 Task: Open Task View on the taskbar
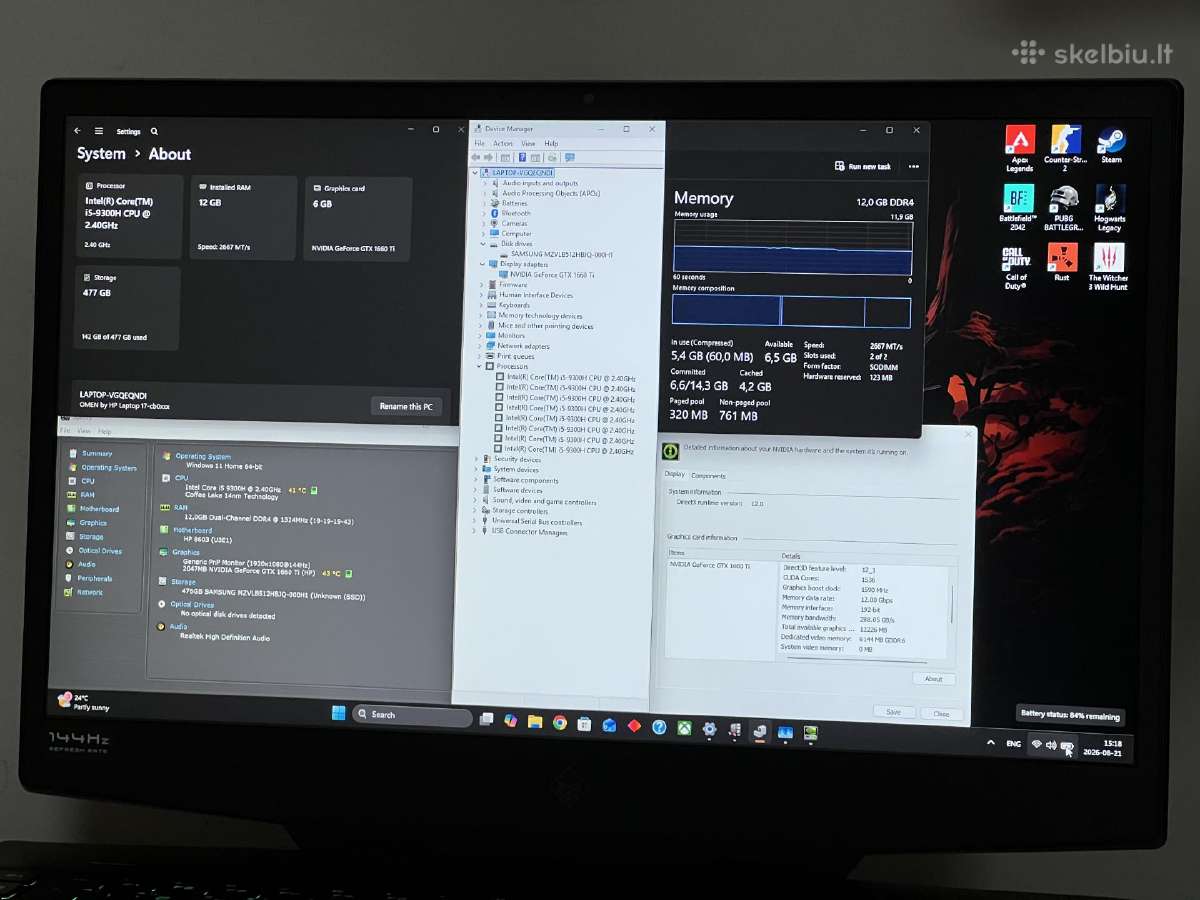click(487, 719)
